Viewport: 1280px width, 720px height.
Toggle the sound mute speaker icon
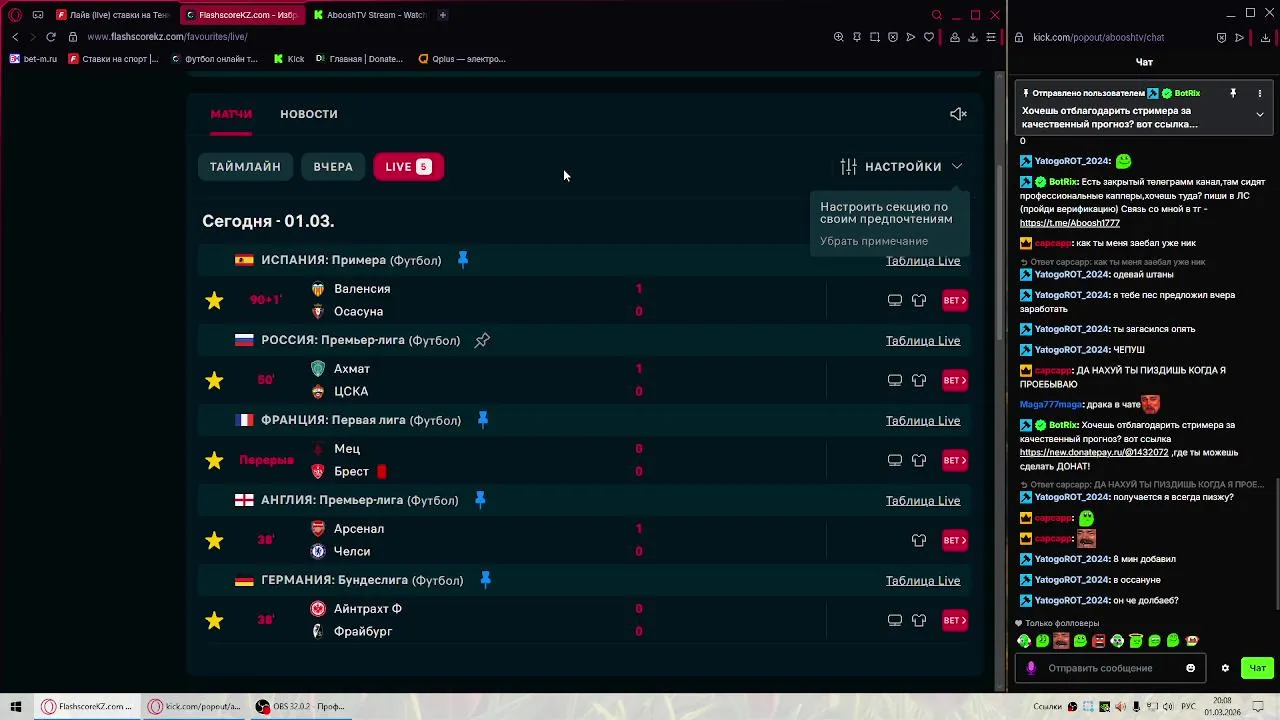958,114
